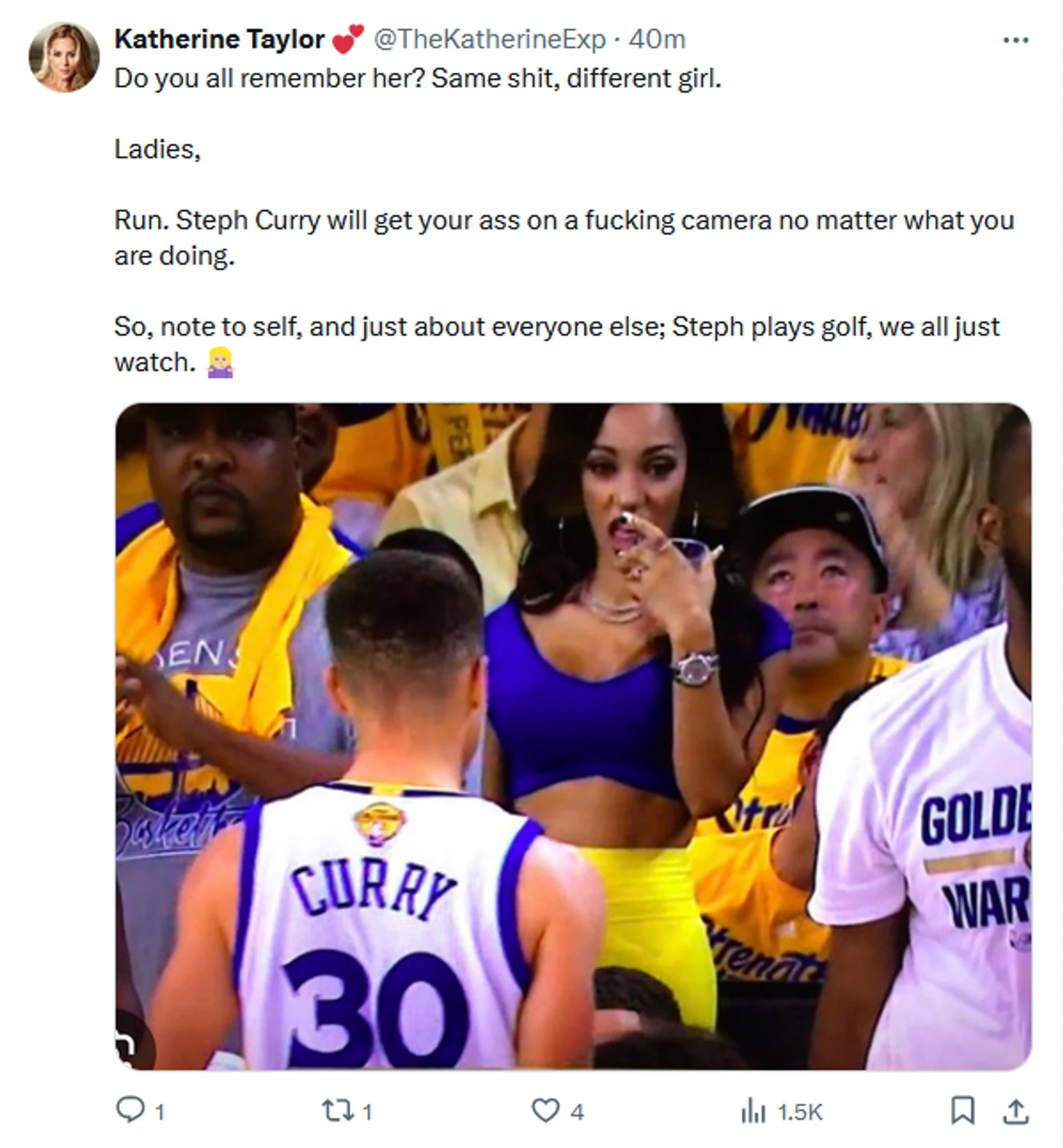The width and height of the screenshot is (1063, 1148).
Task: Click the reply count number 1
Action: [160, 1112]
